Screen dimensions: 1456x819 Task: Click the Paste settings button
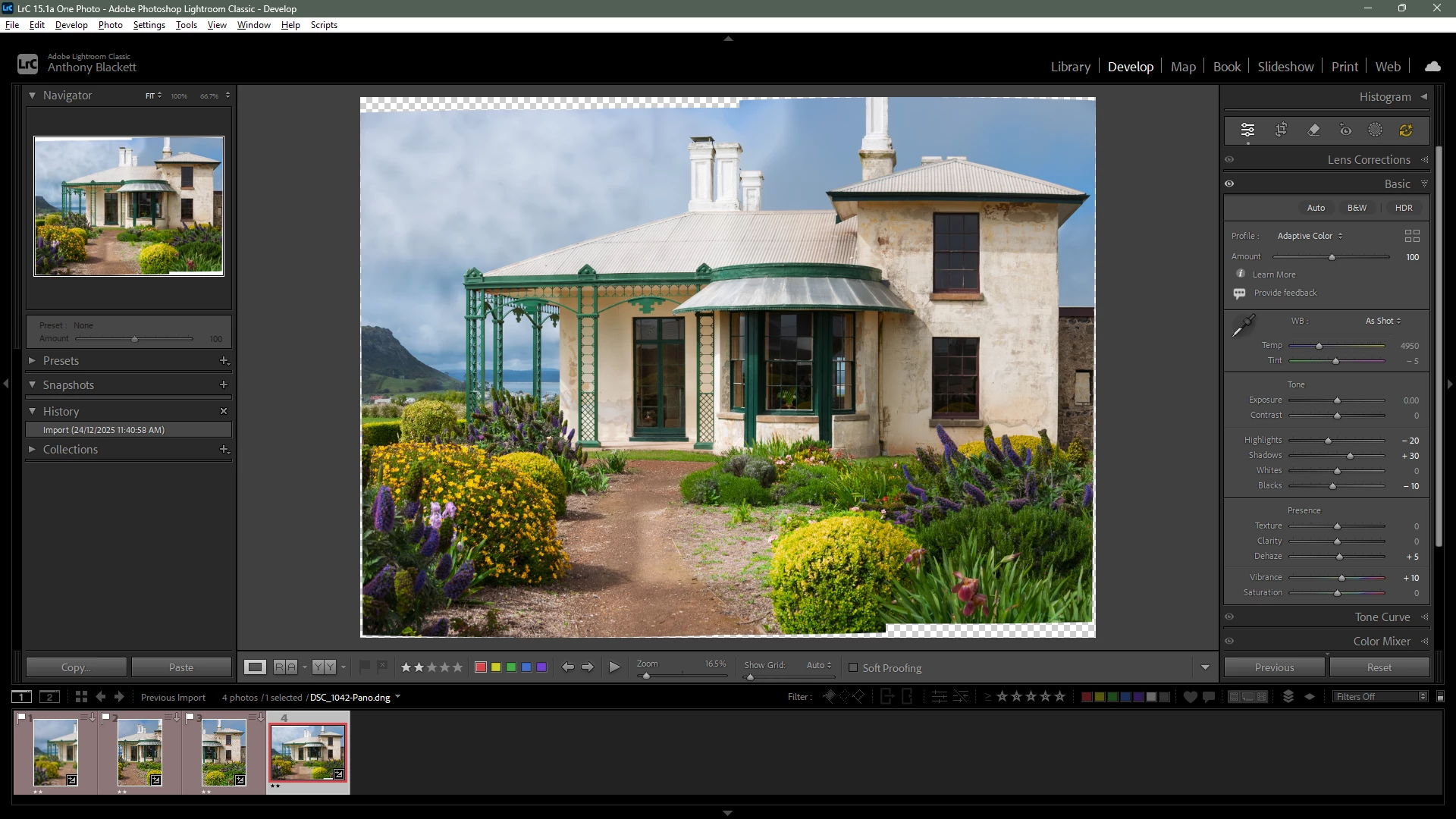tap(181, 667)
